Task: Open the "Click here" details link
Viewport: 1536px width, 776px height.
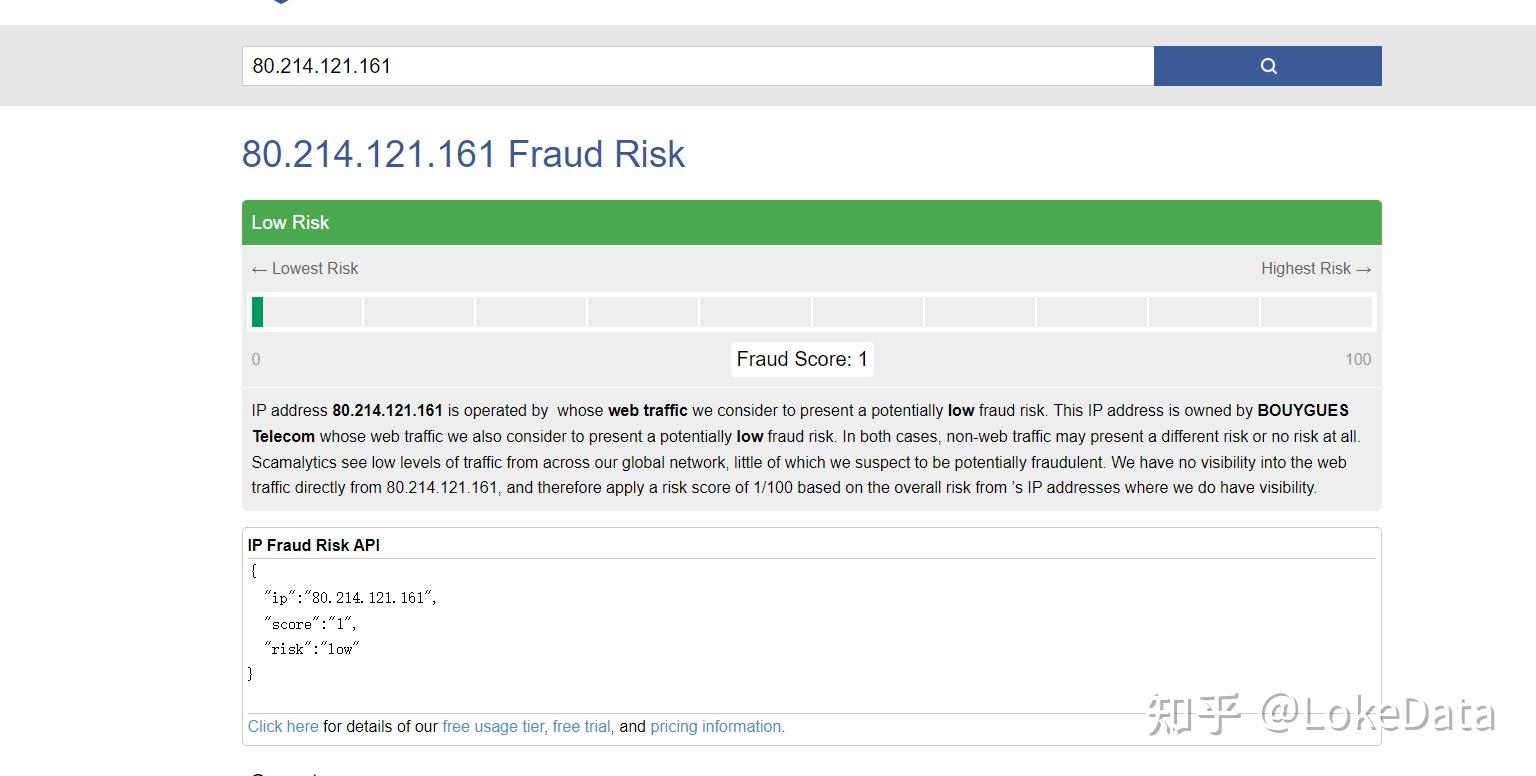Action: [x=283, y=727]
